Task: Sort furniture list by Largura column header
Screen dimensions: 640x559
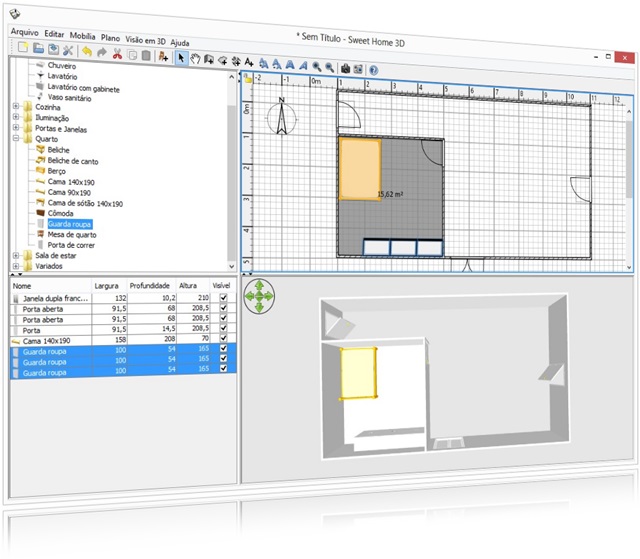Action: click(x=105, y=285)
